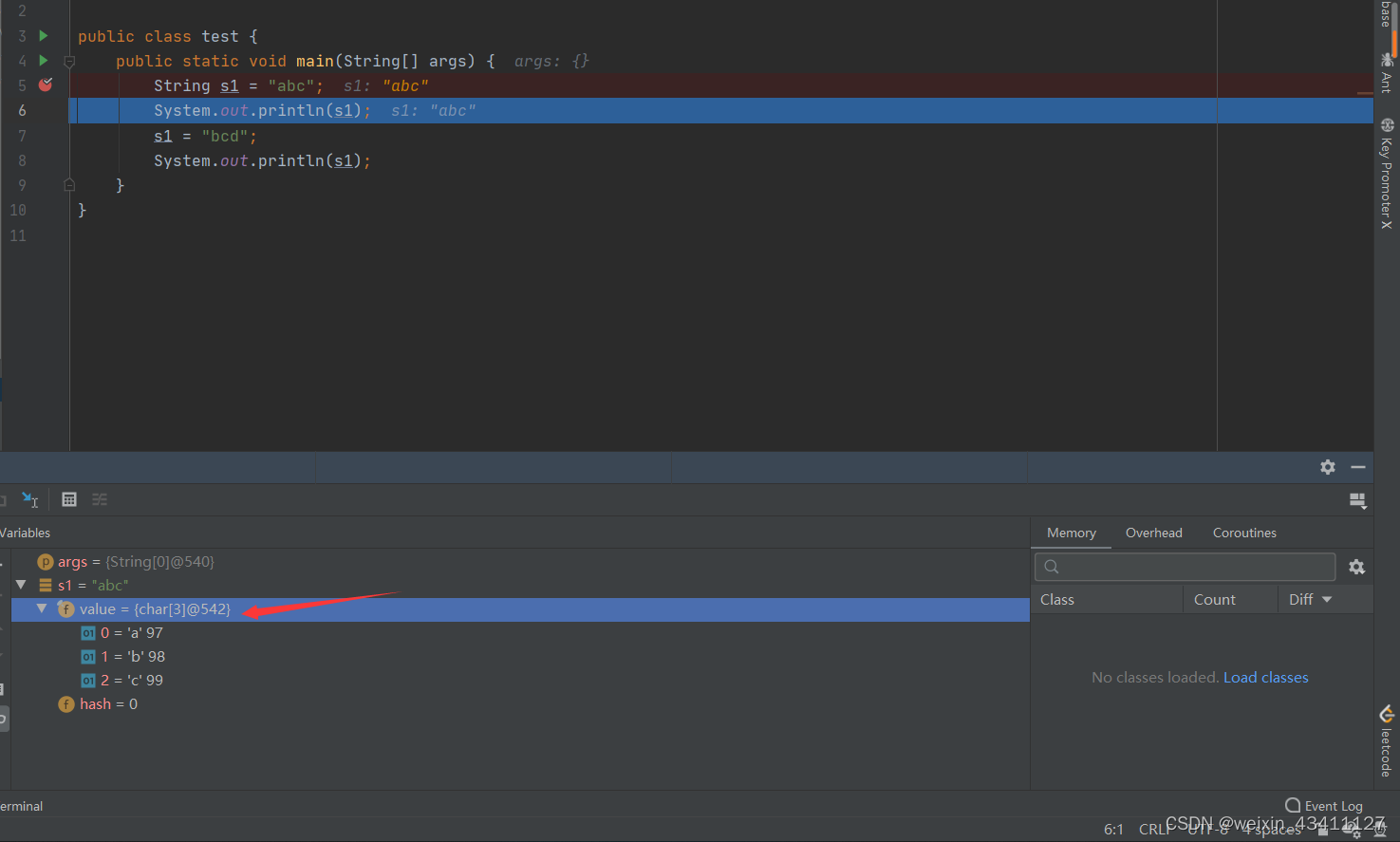Open Evaluate Expression calculator icon
This screenshot has height=842, width=1400.
click(69, 499)
